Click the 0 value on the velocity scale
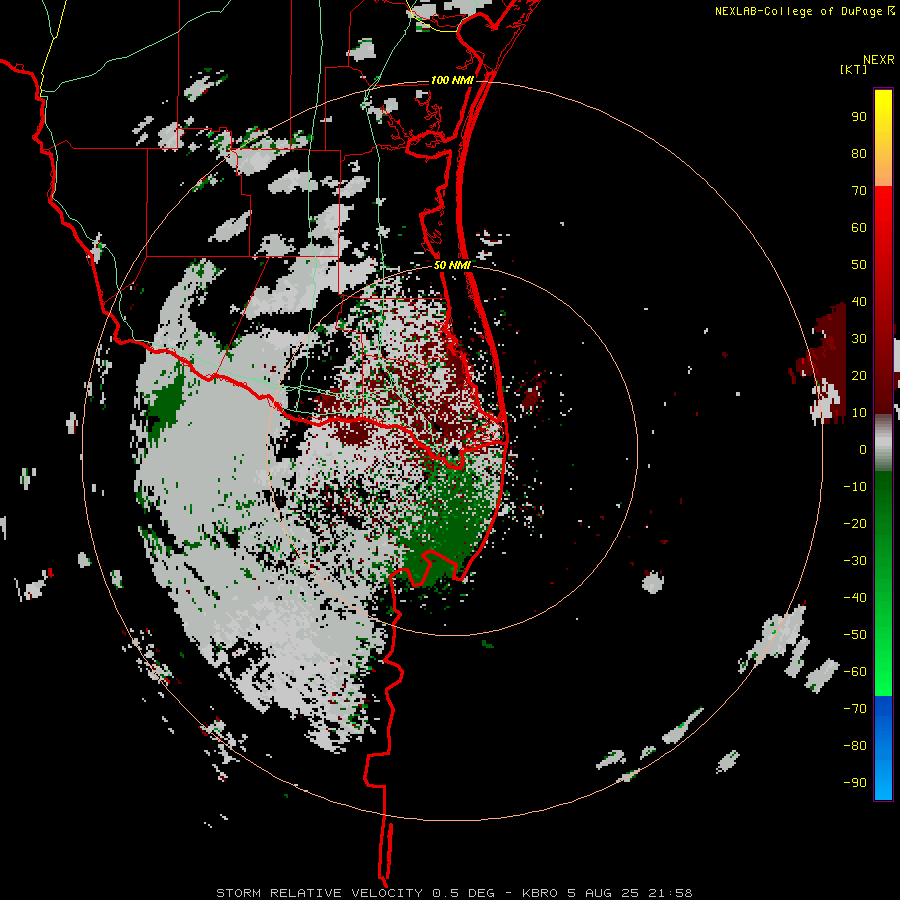Screen dimensions: 900x900 863,449
